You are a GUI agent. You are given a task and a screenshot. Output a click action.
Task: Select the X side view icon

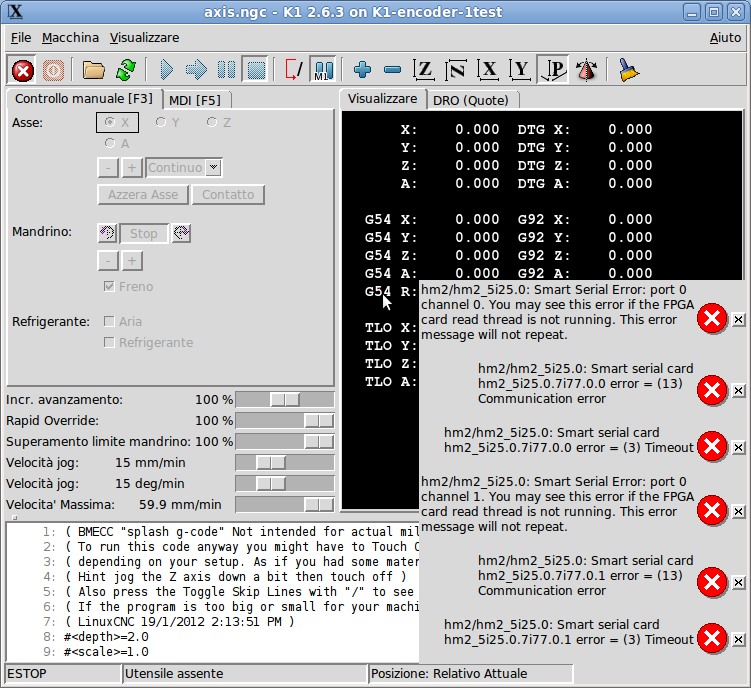coord(488,70)
